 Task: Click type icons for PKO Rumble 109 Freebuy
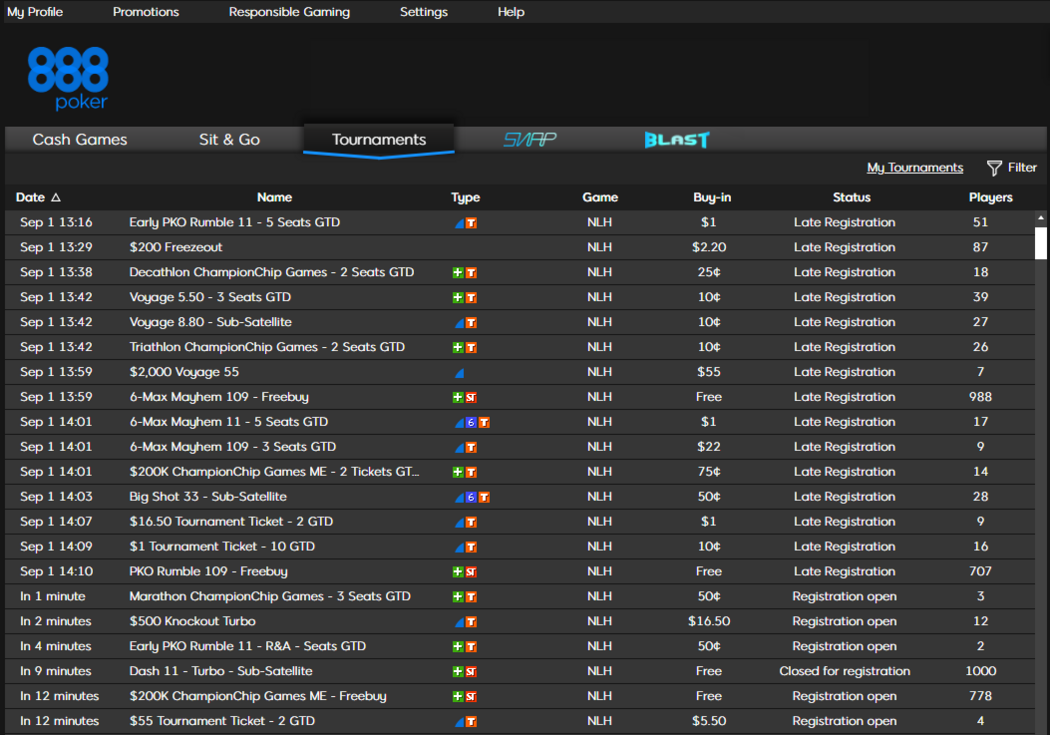tap(465, 572)
